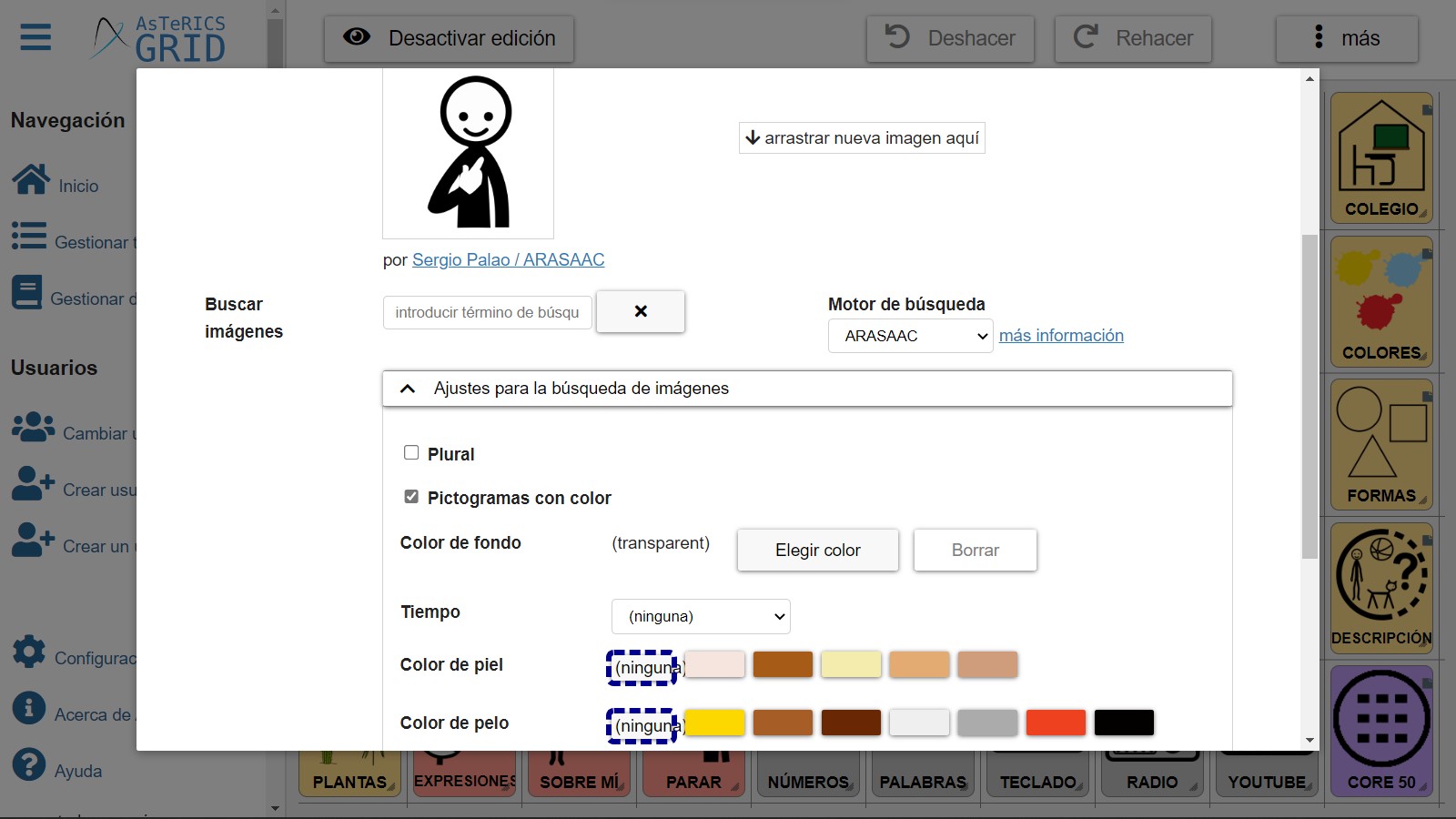Open the Sergio Palao / ARASAAC link
Screen dimensions: 1456x819
coord(508,260)
